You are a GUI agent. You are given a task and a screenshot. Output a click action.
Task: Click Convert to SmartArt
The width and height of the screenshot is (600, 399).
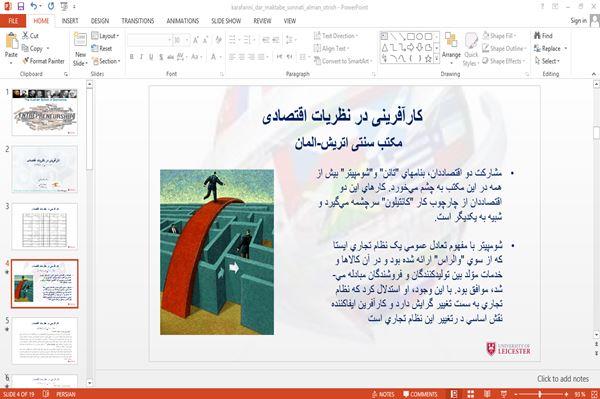(343, 61)
